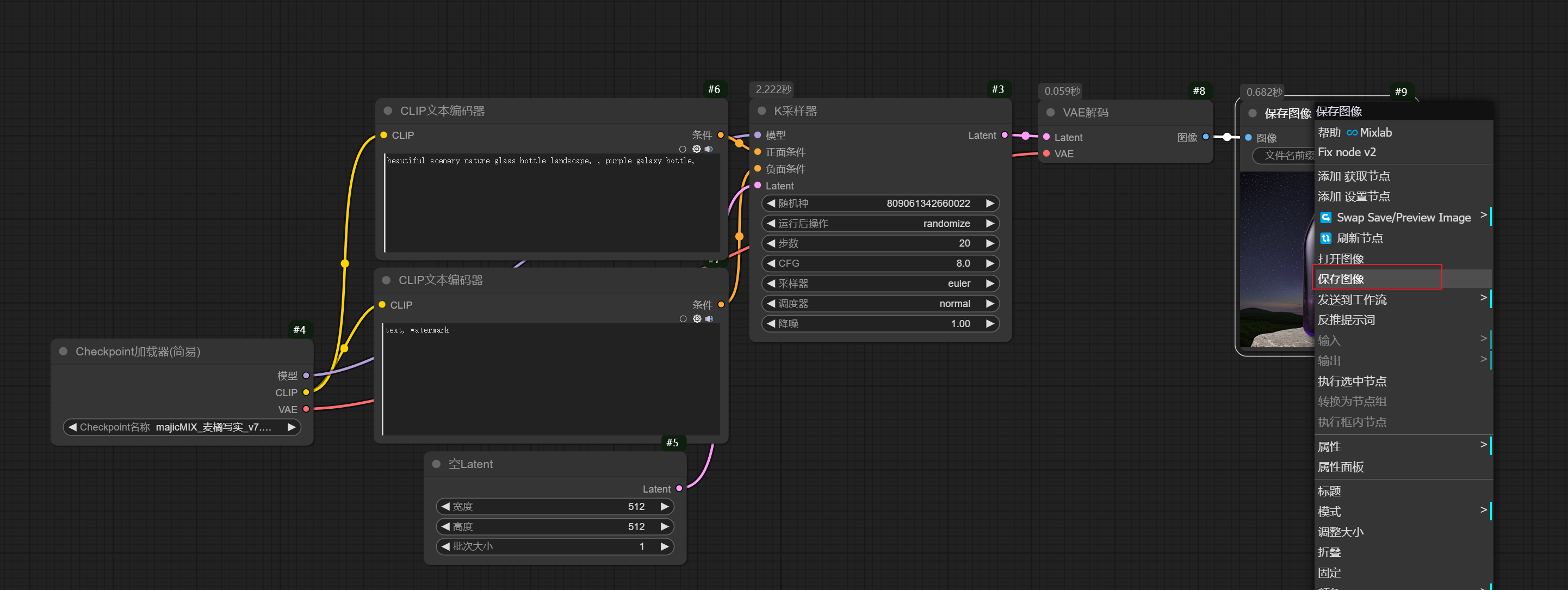The image size is (1568, 590).
Task: Increase 步数 with its right arrow
Action: pyautogui.click(x=990, y=243)
